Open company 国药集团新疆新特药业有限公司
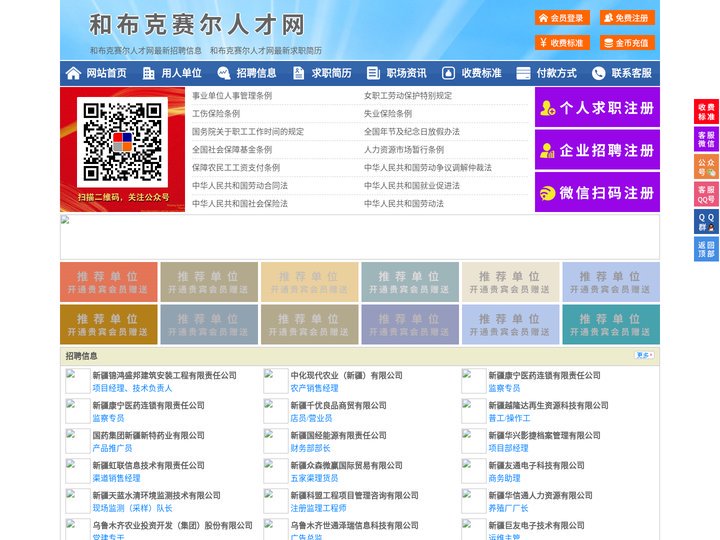Screen dimensions: 720x540 148,435
